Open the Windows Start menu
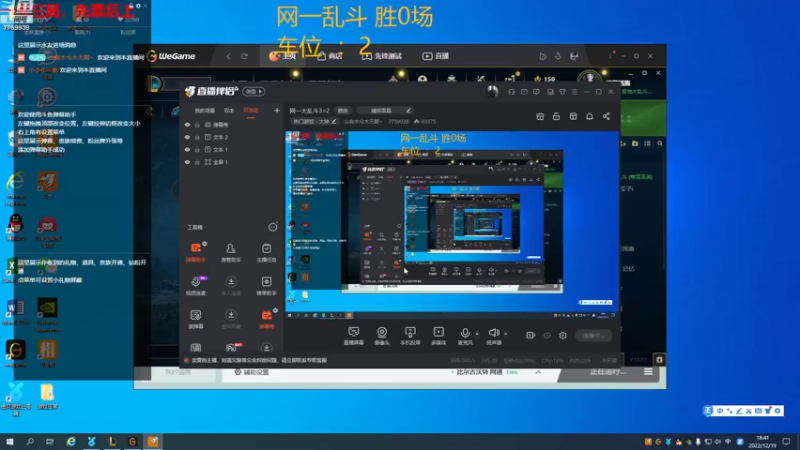Image resolution: width=800 pixels, height=450 pixels. [x=10, y=441]
